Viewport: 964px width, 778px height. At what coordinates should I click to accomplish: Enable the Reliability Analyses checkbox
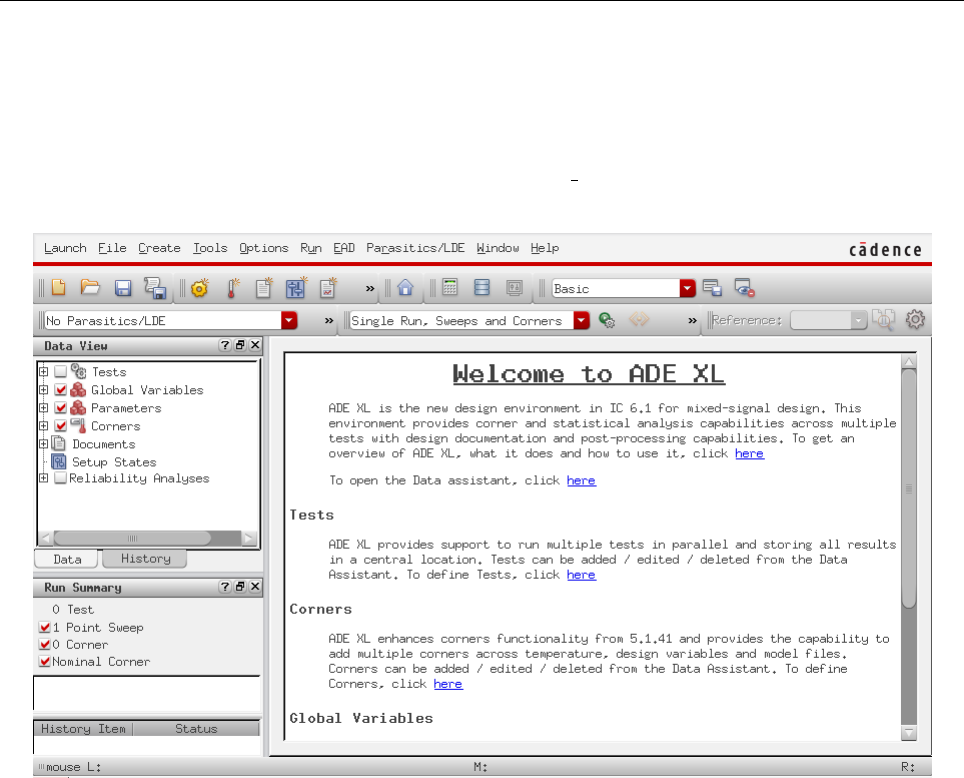coord(60,478)
